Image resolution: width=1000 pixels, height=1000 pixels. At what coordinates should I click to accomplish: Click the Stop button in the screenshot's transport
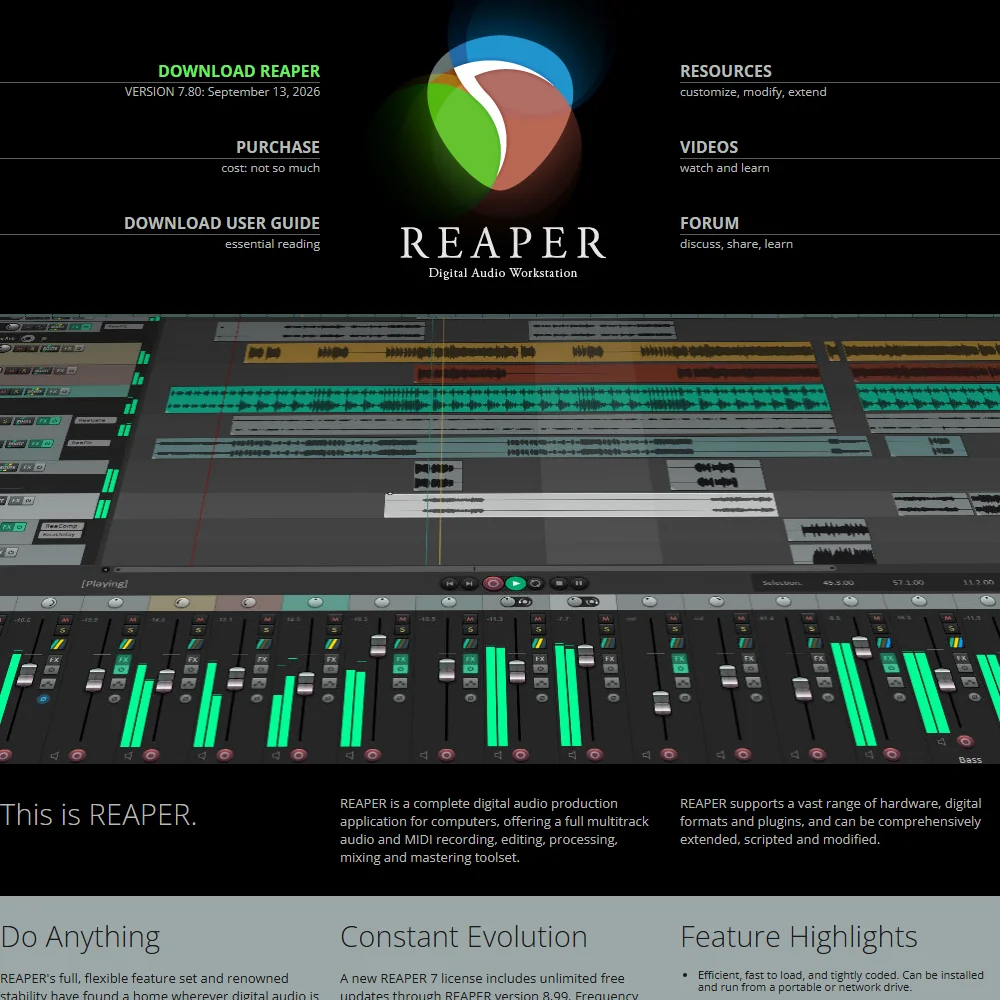(559, 583)
